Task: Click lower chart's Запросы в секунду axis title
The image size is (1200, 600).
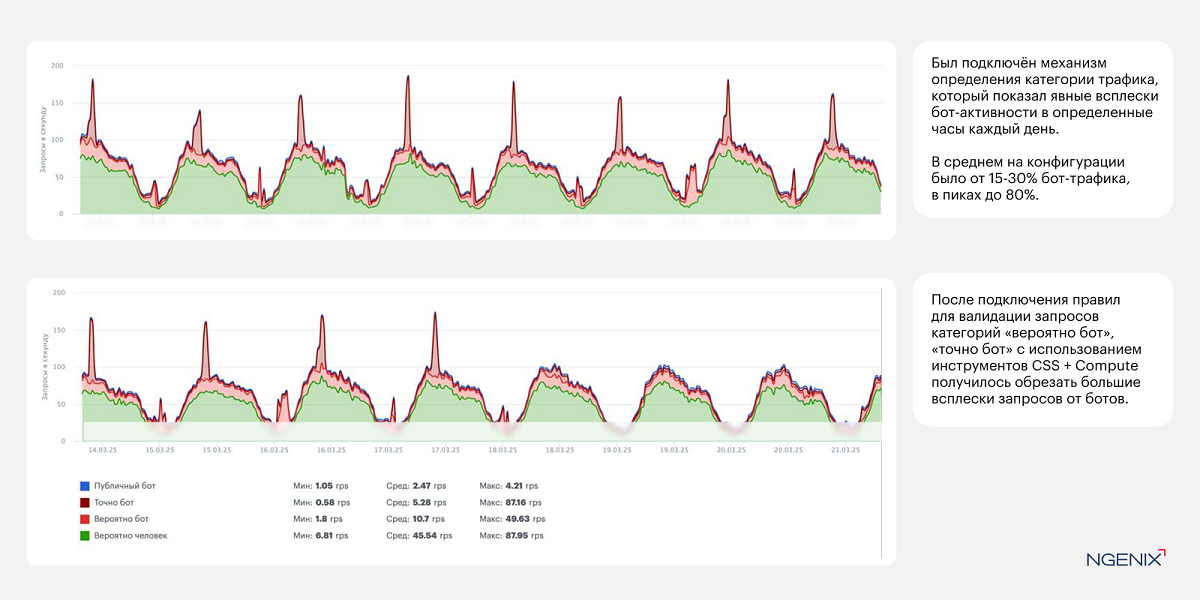Action: pyautogui.click(x=46, y=367)
